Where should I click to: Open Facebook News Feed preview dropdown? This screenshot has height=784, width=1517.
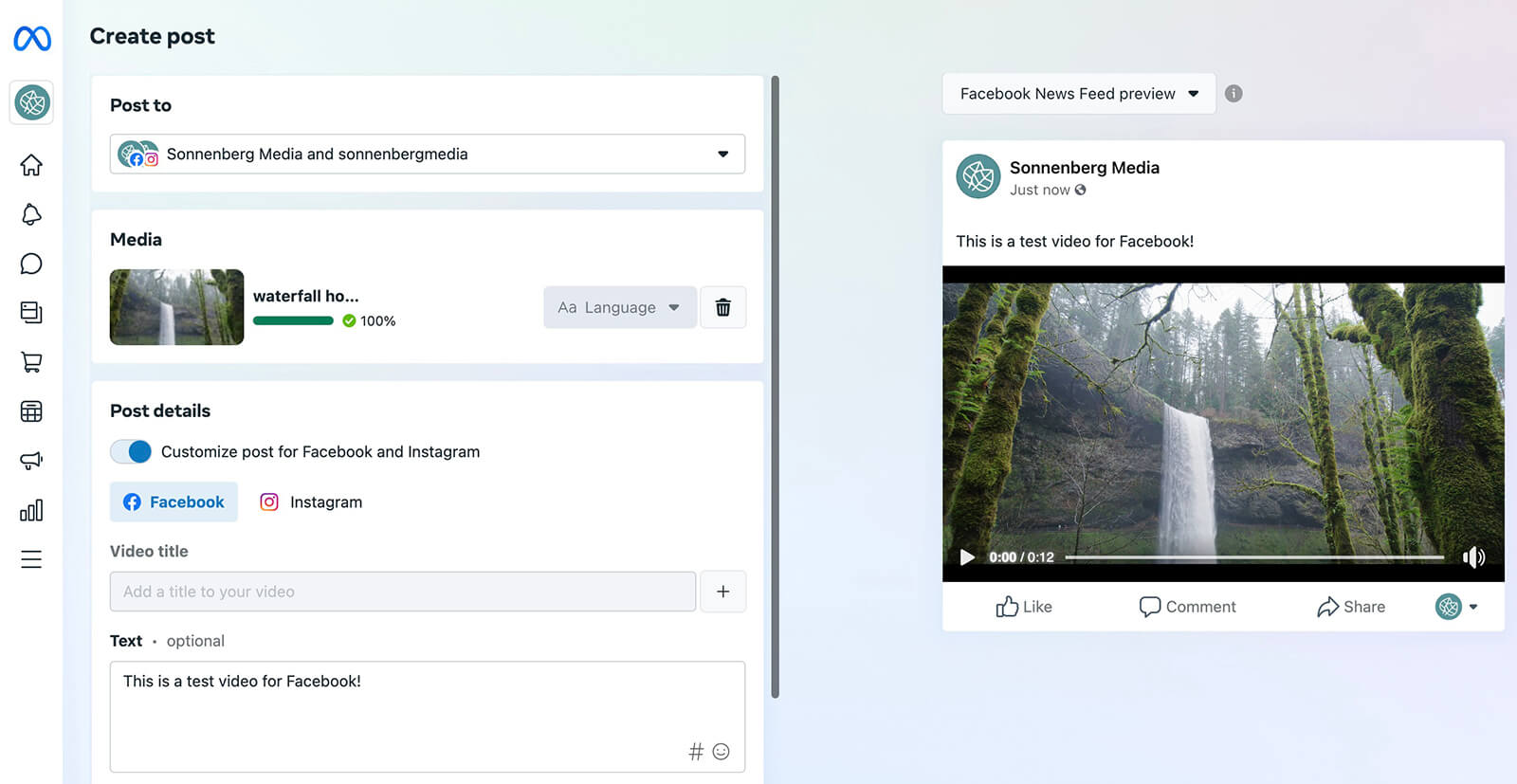pos(1079,94)
